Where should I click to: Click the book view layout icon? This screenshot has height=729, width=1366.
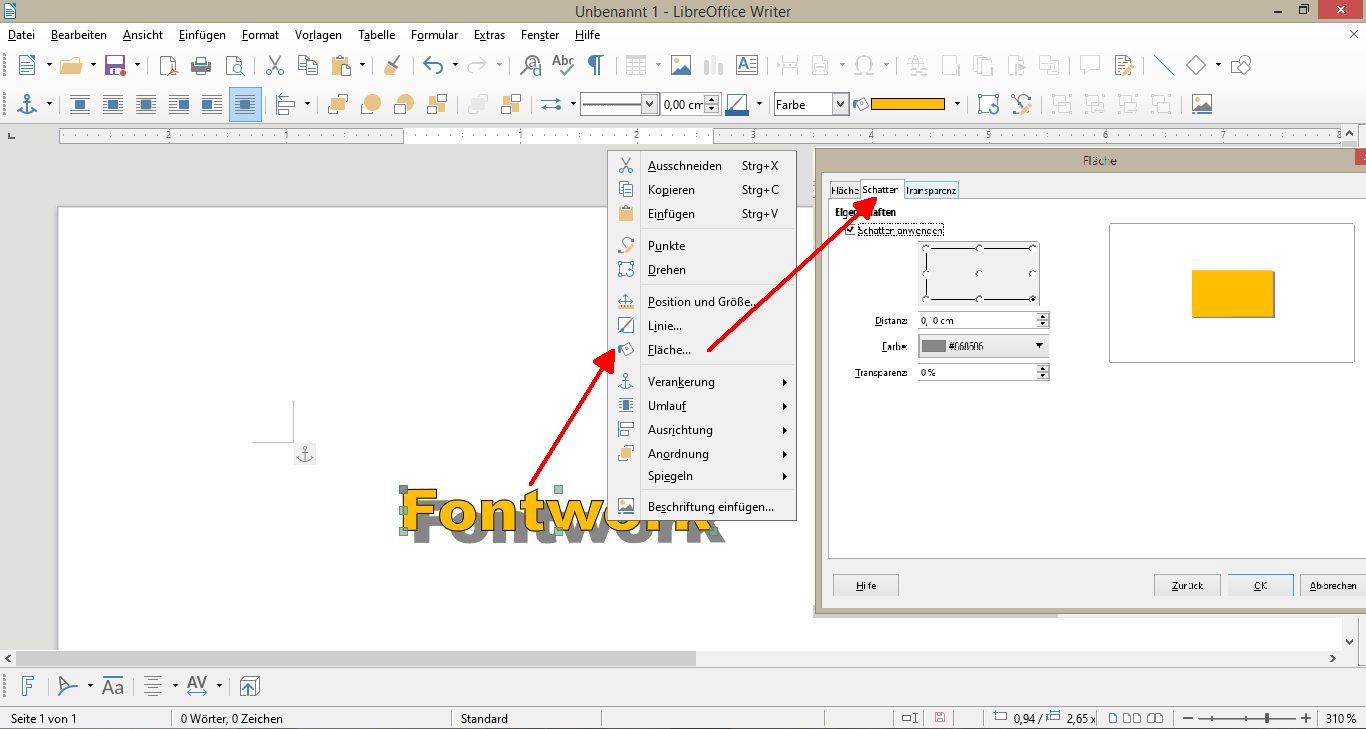point(1155,718)
